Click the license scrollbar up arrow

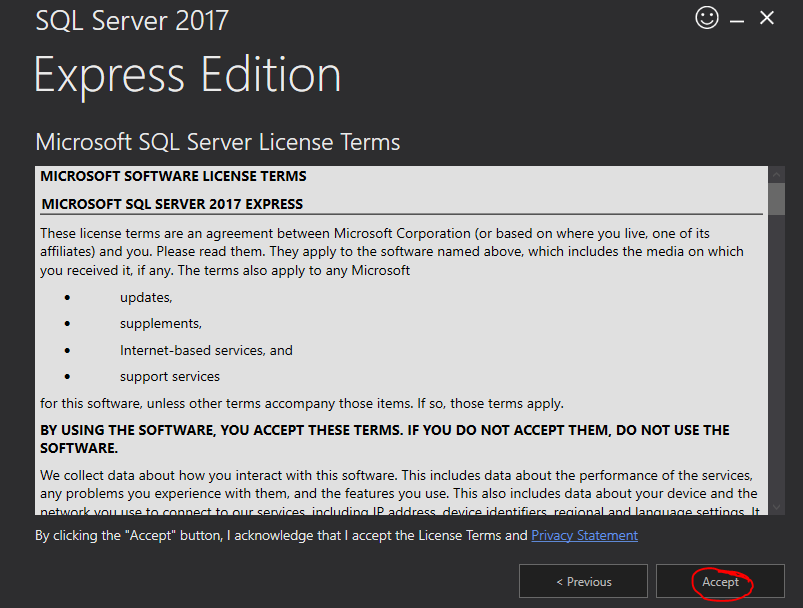point(776,175)
